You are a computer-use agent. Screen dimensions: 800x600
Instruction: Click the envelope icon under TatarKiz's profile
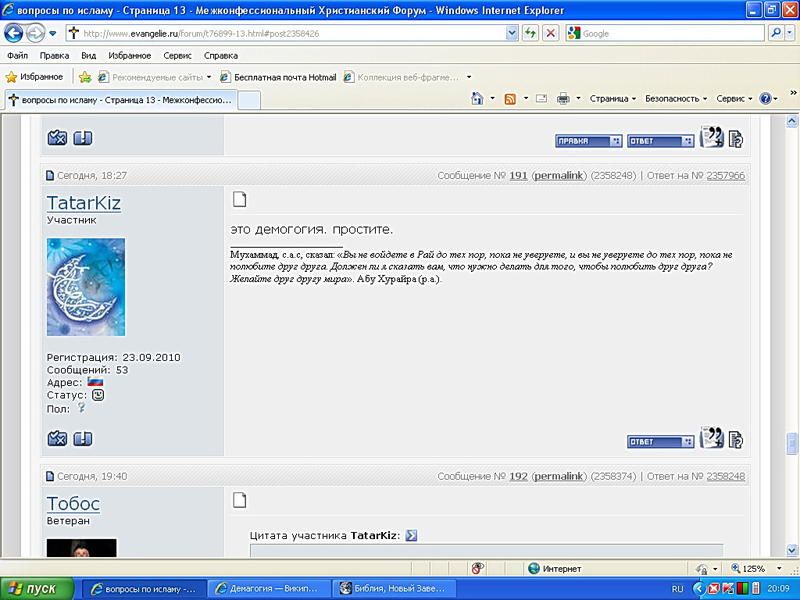click(58, 438)
